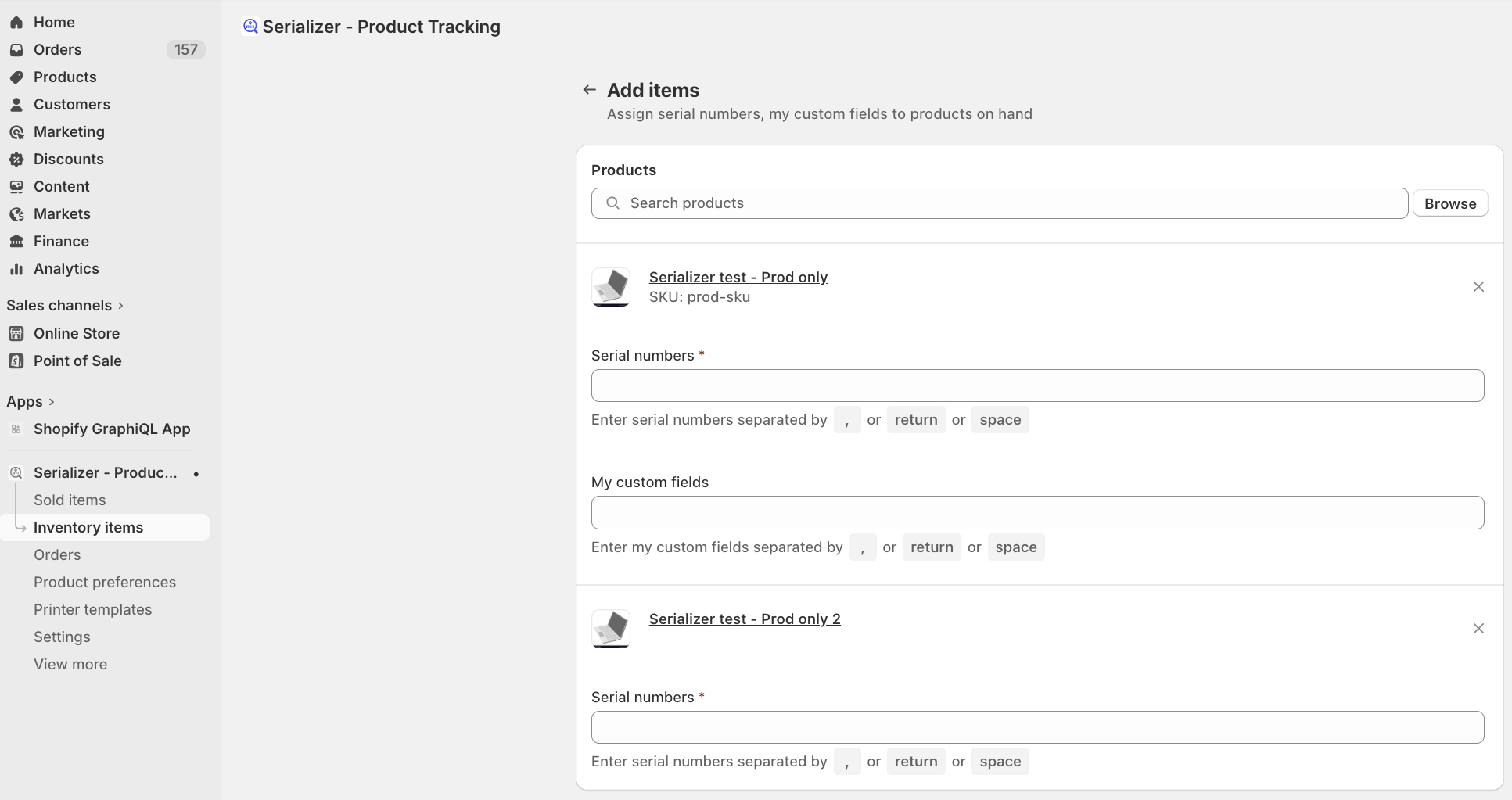Click the Orders inbox icon
1512x800 pixels.
(16, 50)
